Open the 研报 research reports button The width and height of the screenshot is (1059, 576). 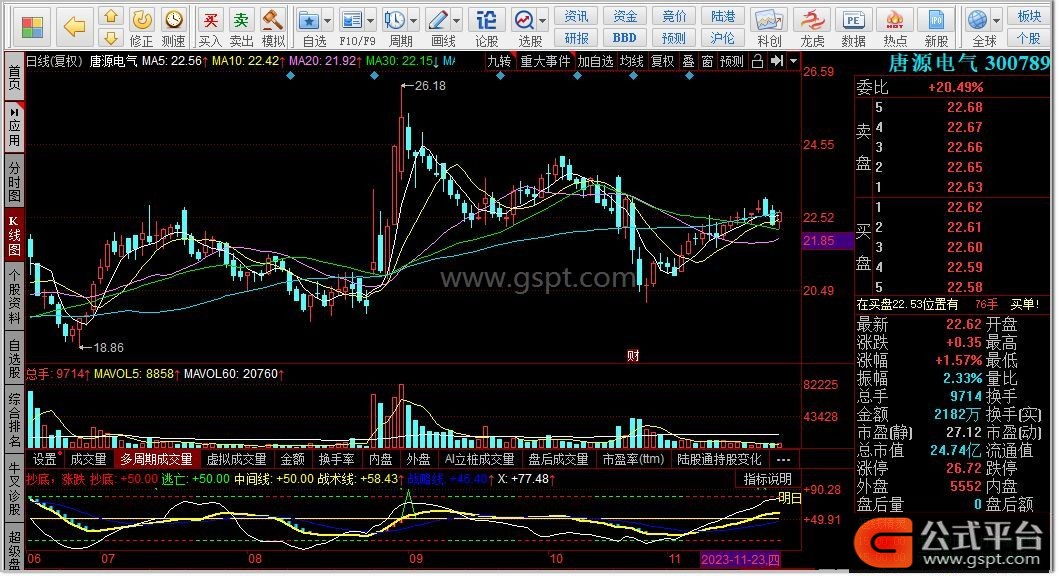[x=576, y=38]
